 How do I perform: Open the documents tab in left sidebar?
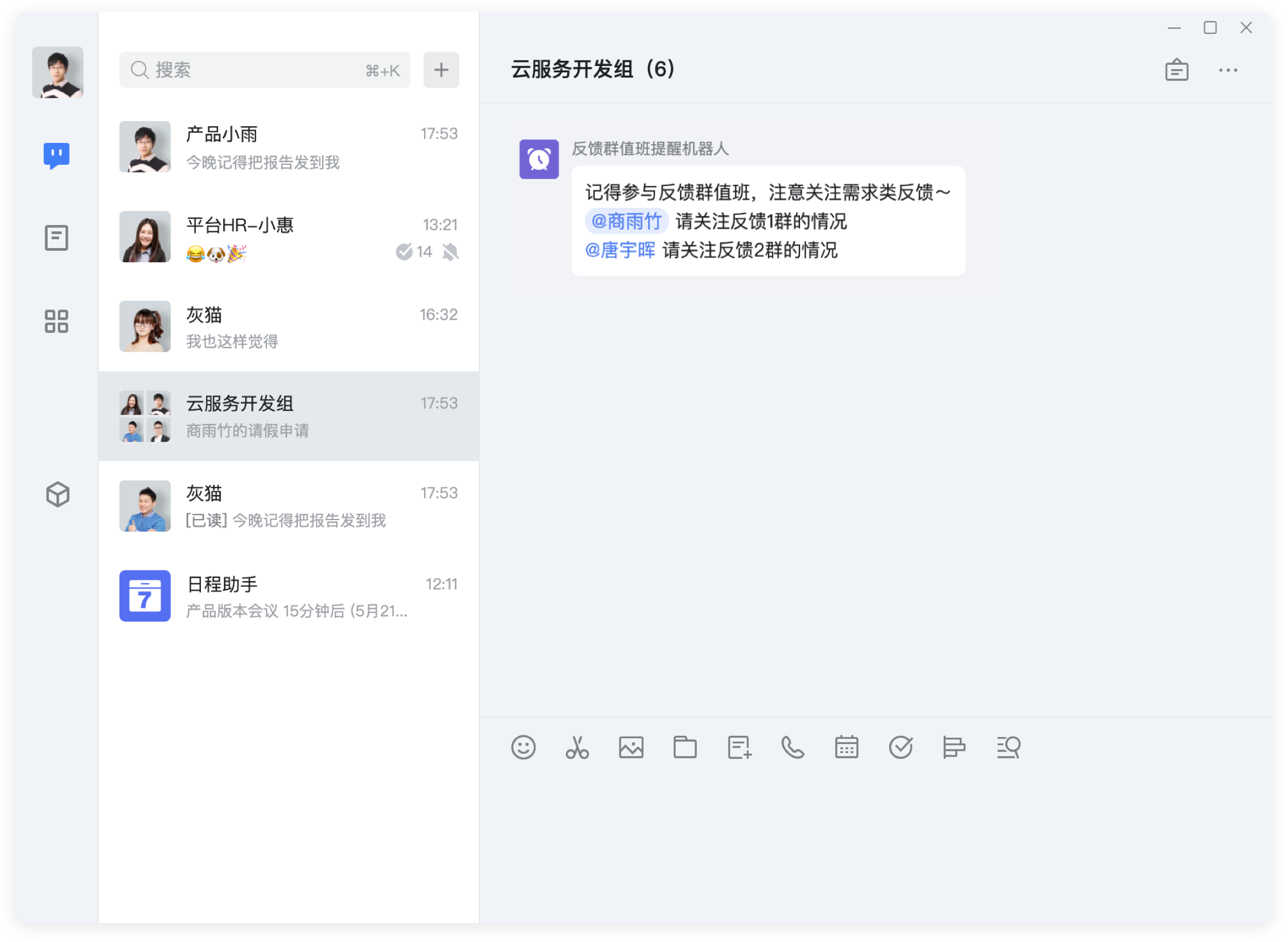56,238
